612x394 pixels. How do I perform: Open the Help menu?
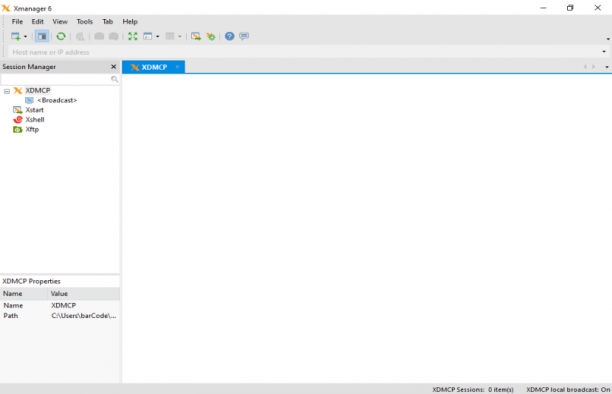click(x=130, y=21)
